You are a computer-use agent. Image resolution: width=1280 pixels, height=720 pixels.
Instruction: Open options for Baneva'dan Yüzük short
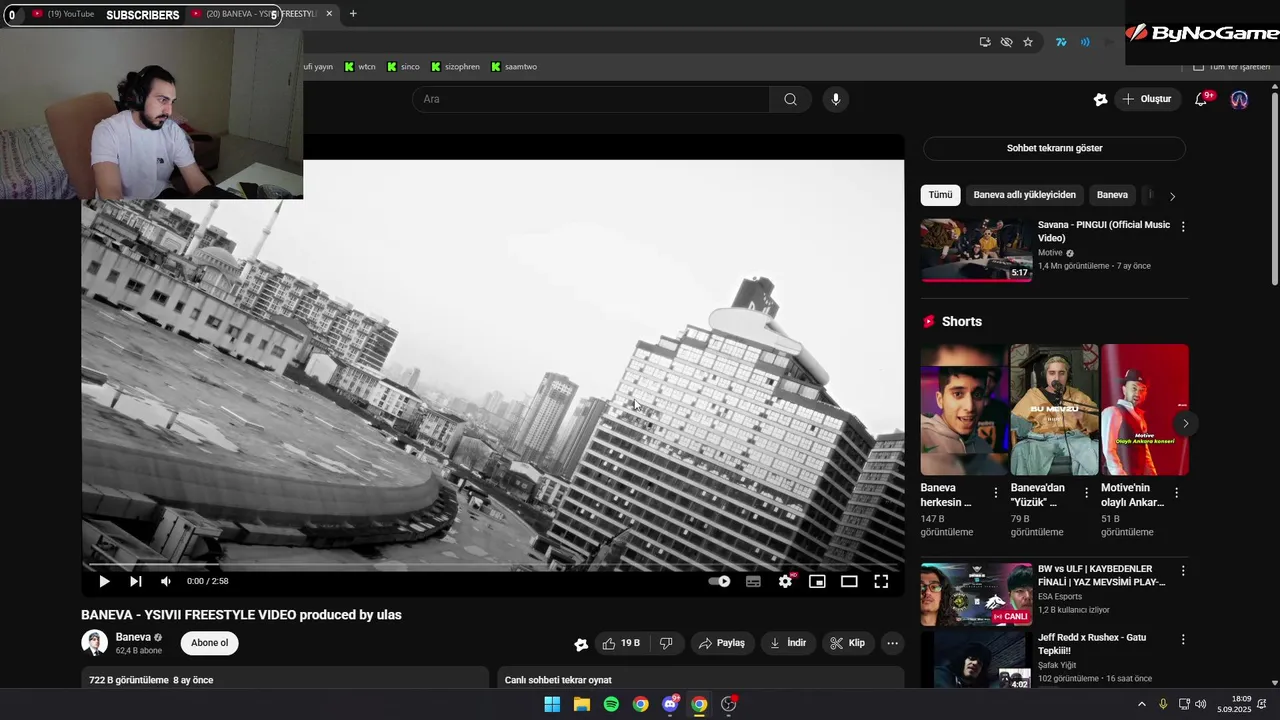pyautogui.click(x=1086, y=493)
